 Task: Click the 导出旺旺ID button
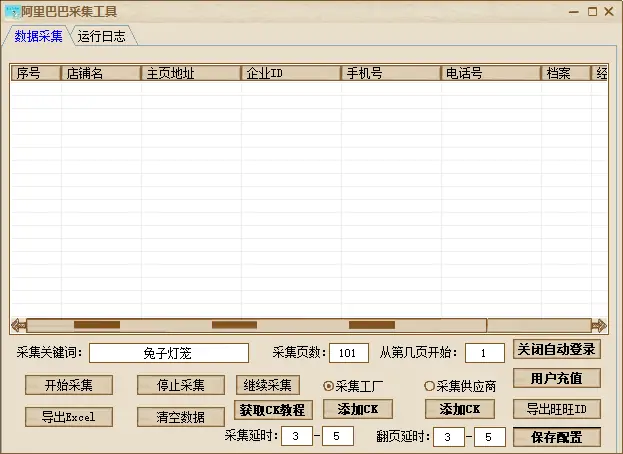click(557, 409)
